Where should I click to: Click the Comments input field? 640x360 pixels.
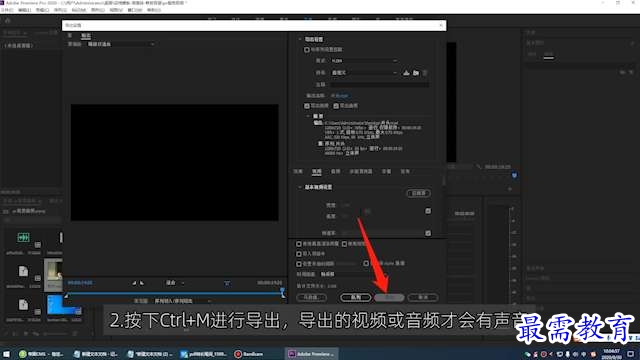coord(379,84)
